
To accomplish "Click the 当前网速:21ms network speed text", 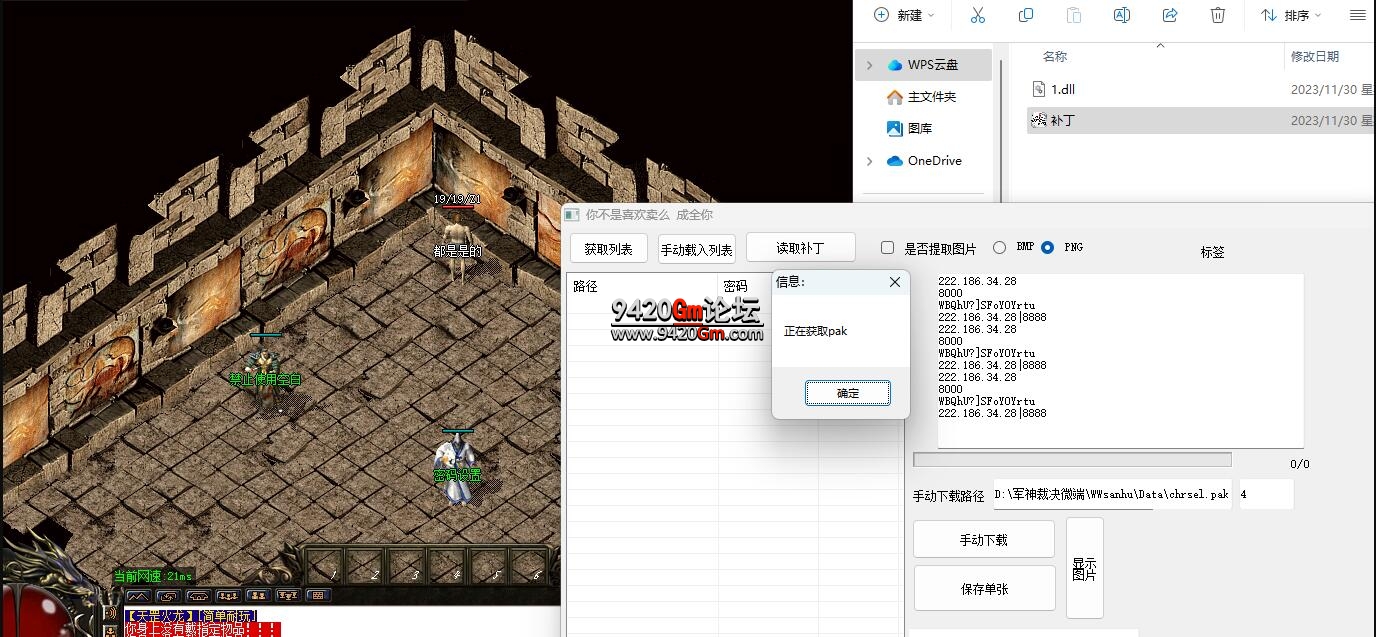I will 153,576.
